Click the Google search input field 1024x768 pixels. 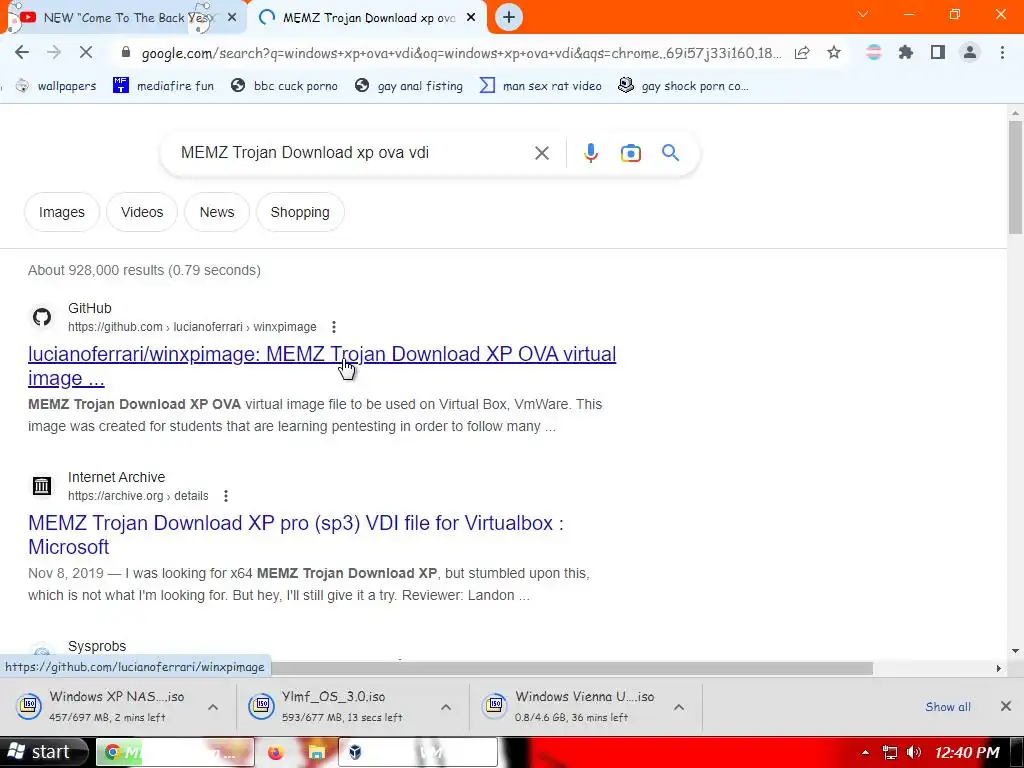coord(353,153)
